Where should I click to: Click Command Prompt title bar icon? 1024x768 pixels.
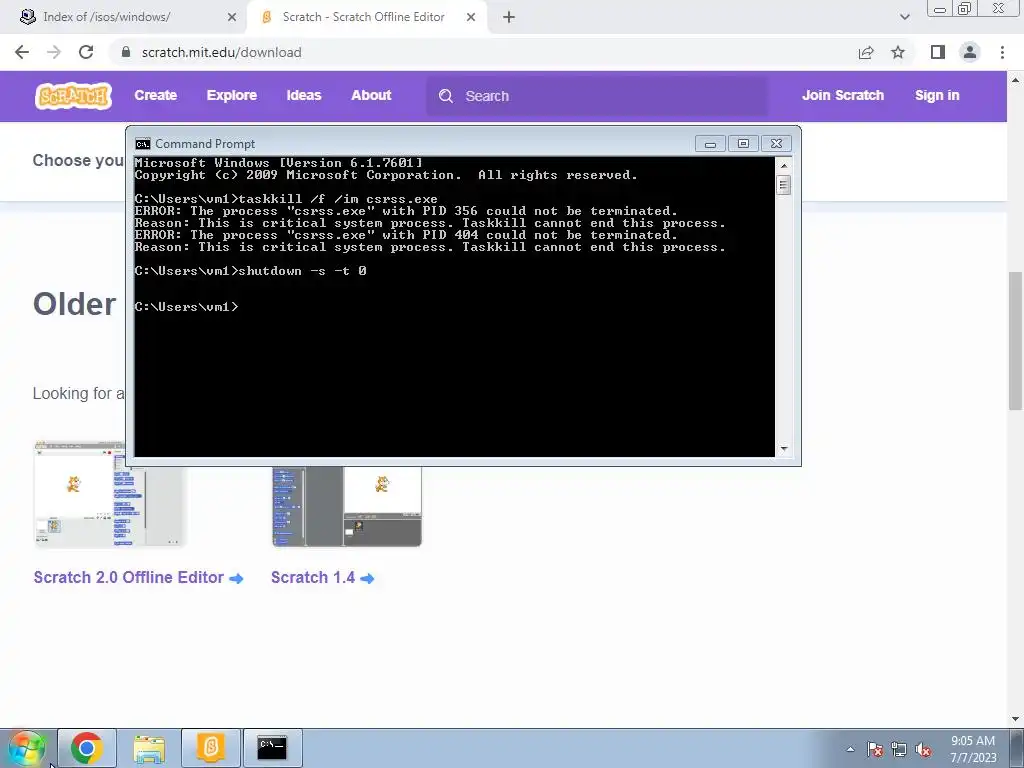point(142,144)
